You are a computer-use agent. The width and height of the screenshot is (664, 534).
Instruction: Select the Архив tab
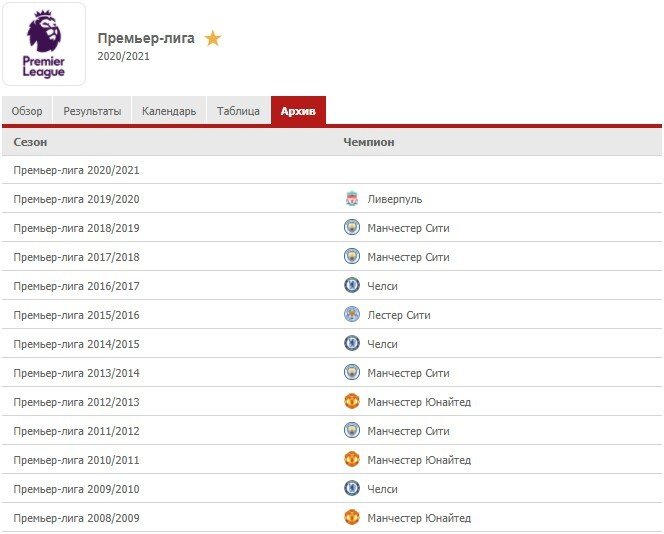(x=298, y=111)
